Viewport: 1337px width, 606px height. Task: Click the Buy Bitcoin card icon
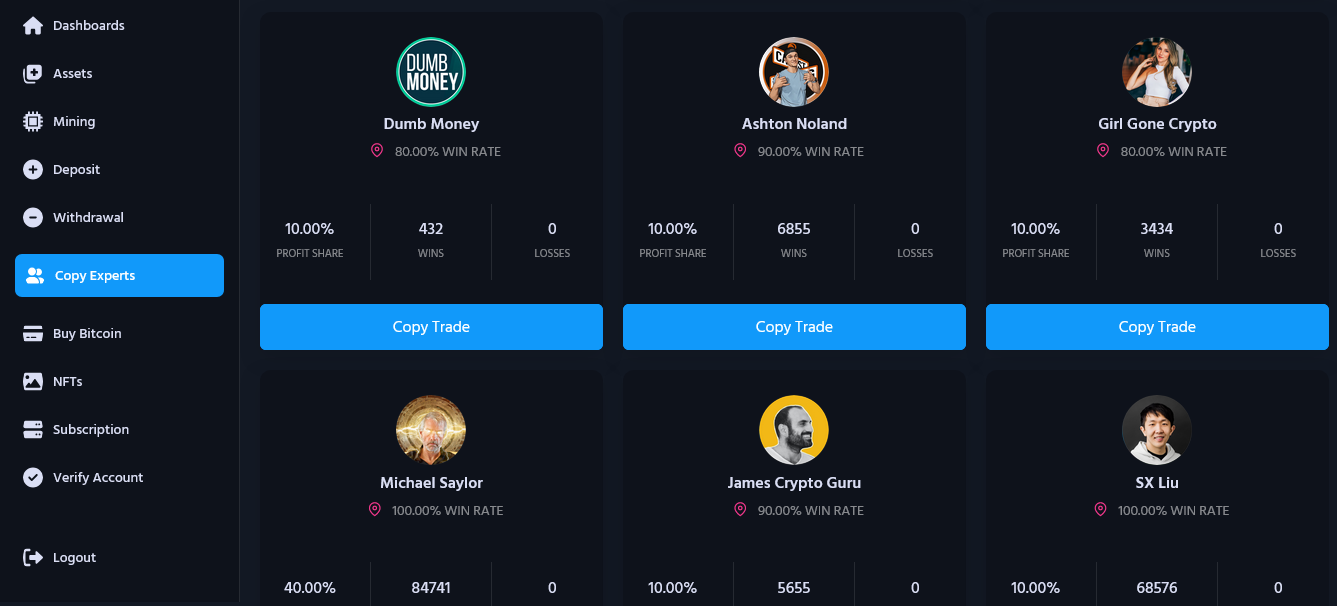33,333
